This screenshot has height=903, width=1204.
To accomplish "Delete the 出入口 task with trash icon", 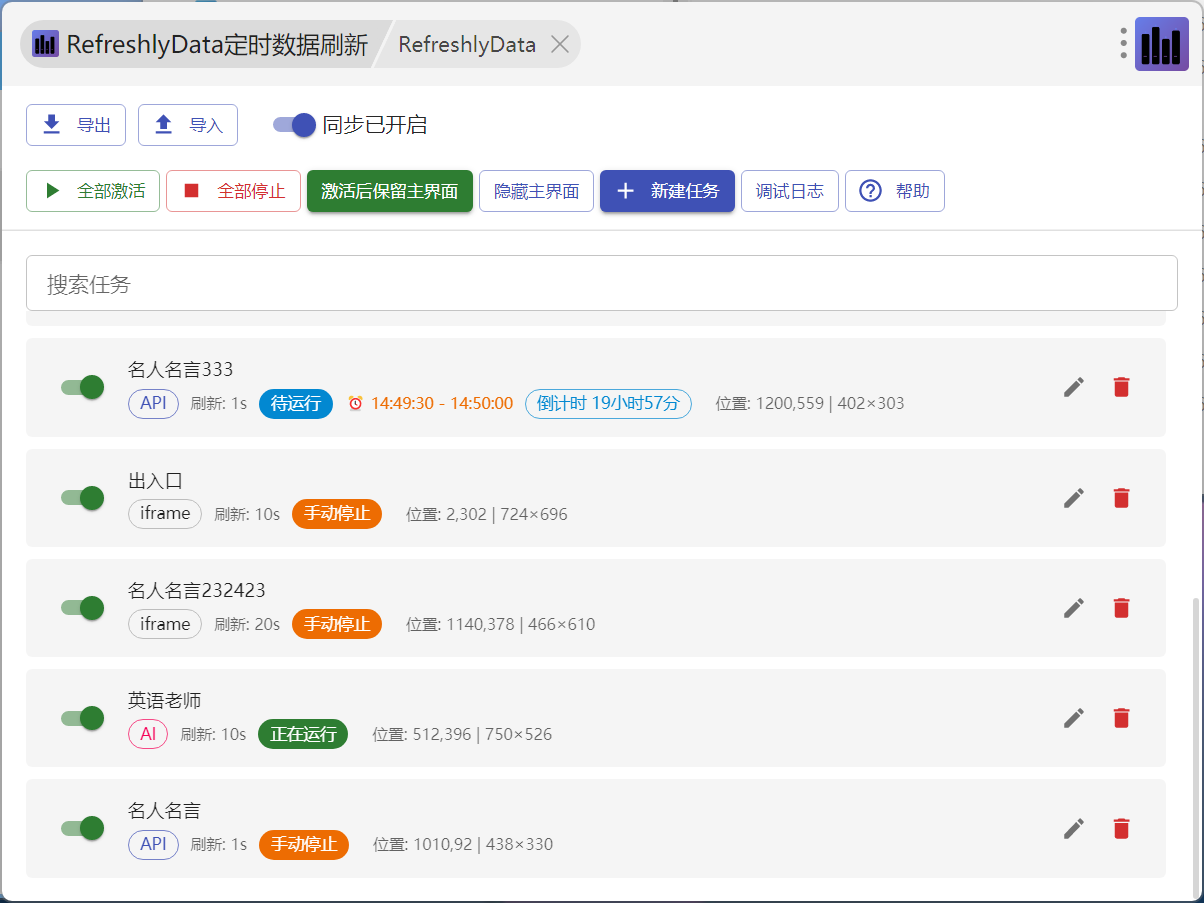I will (1121, 497).
